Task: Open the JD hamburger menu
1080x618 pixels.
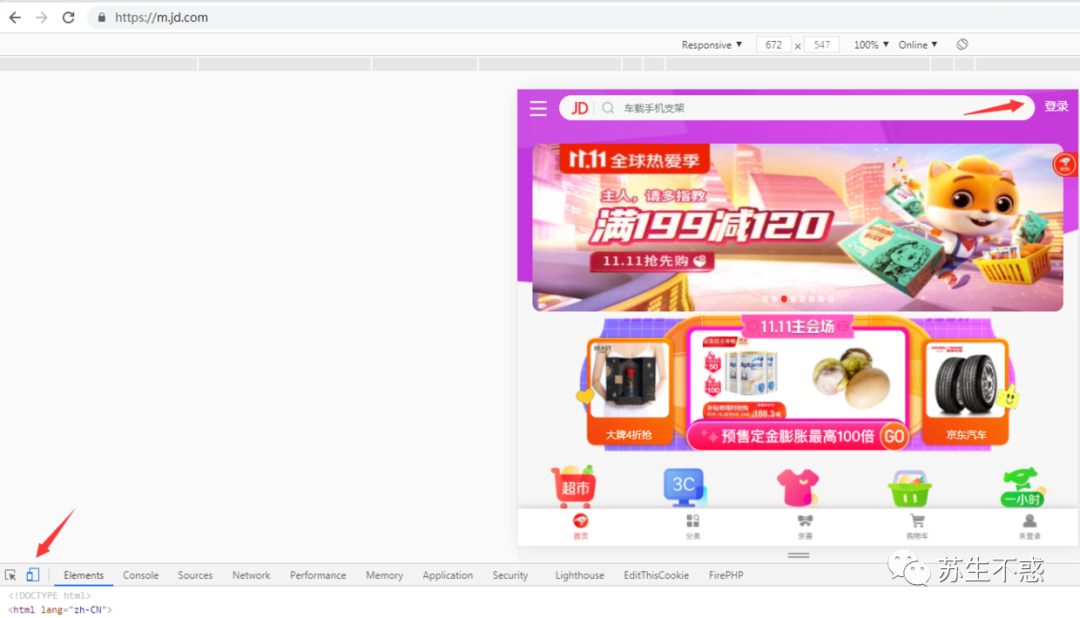Action: point(538,108)
